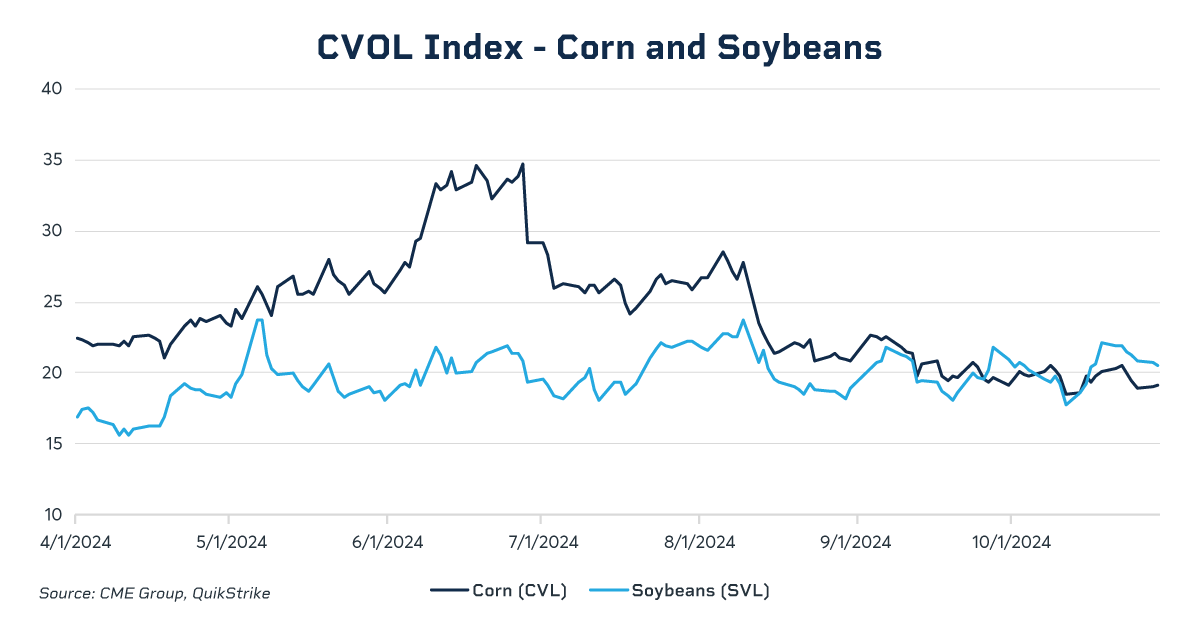Click the y-axis value 25

click(52, 302)
